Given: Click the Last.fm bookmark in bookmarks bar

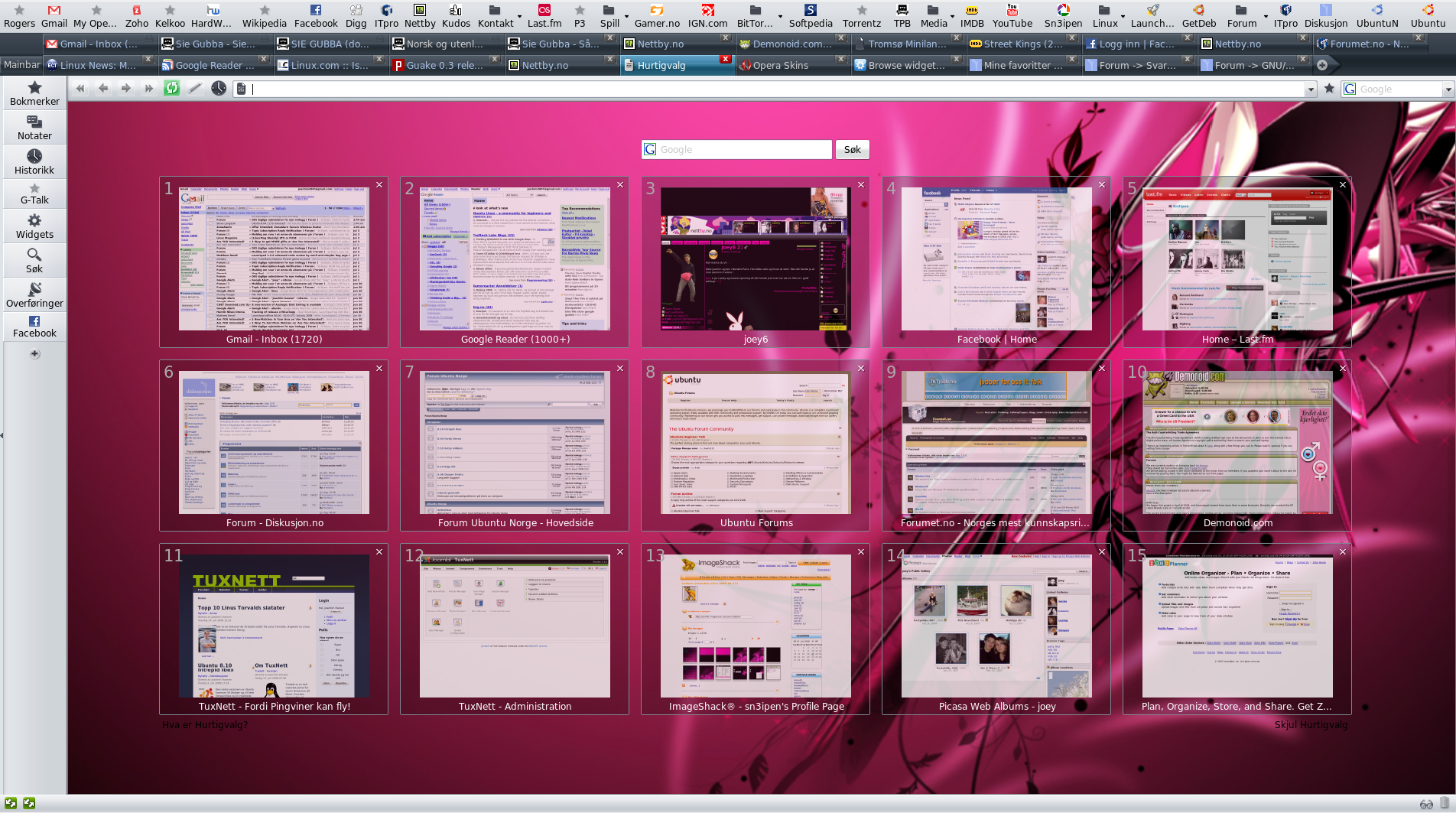Looking at the screenshot, I should pyautogui.click(x=544, y=16).
